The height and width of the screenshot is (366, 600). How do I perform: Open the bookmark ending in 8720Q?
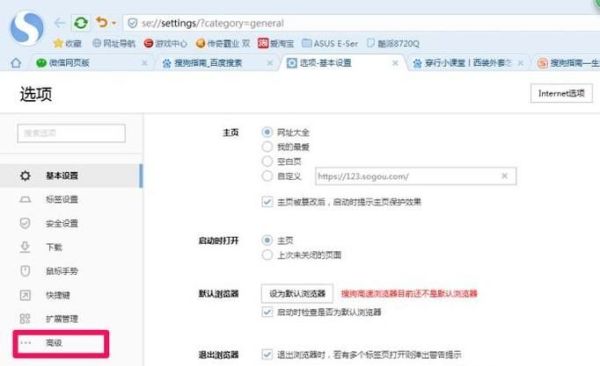[x=393, y=43]
